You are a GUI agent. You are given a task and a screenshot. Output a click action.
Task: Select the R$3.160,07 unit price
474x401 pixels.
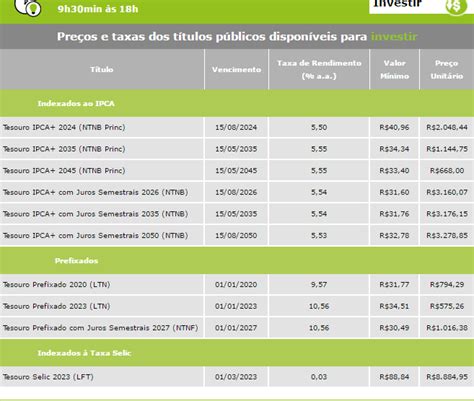[447, 192]
